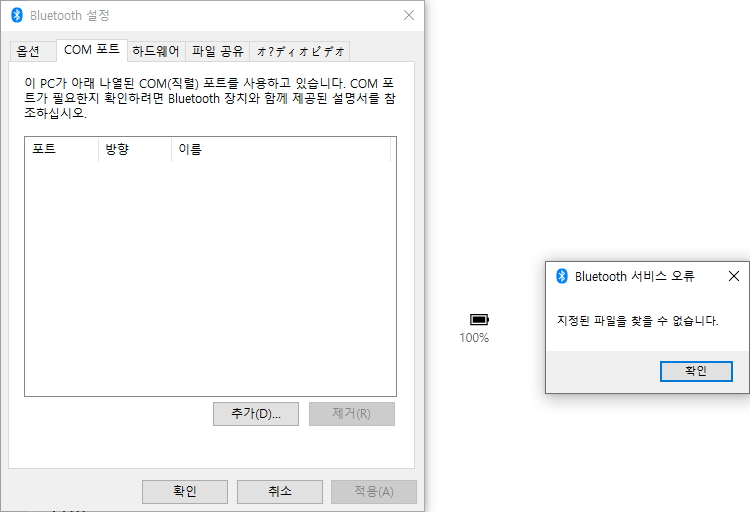The image size is (750, 512).
Task: Select the COM 포트 tab
Action: coord(91,50)
